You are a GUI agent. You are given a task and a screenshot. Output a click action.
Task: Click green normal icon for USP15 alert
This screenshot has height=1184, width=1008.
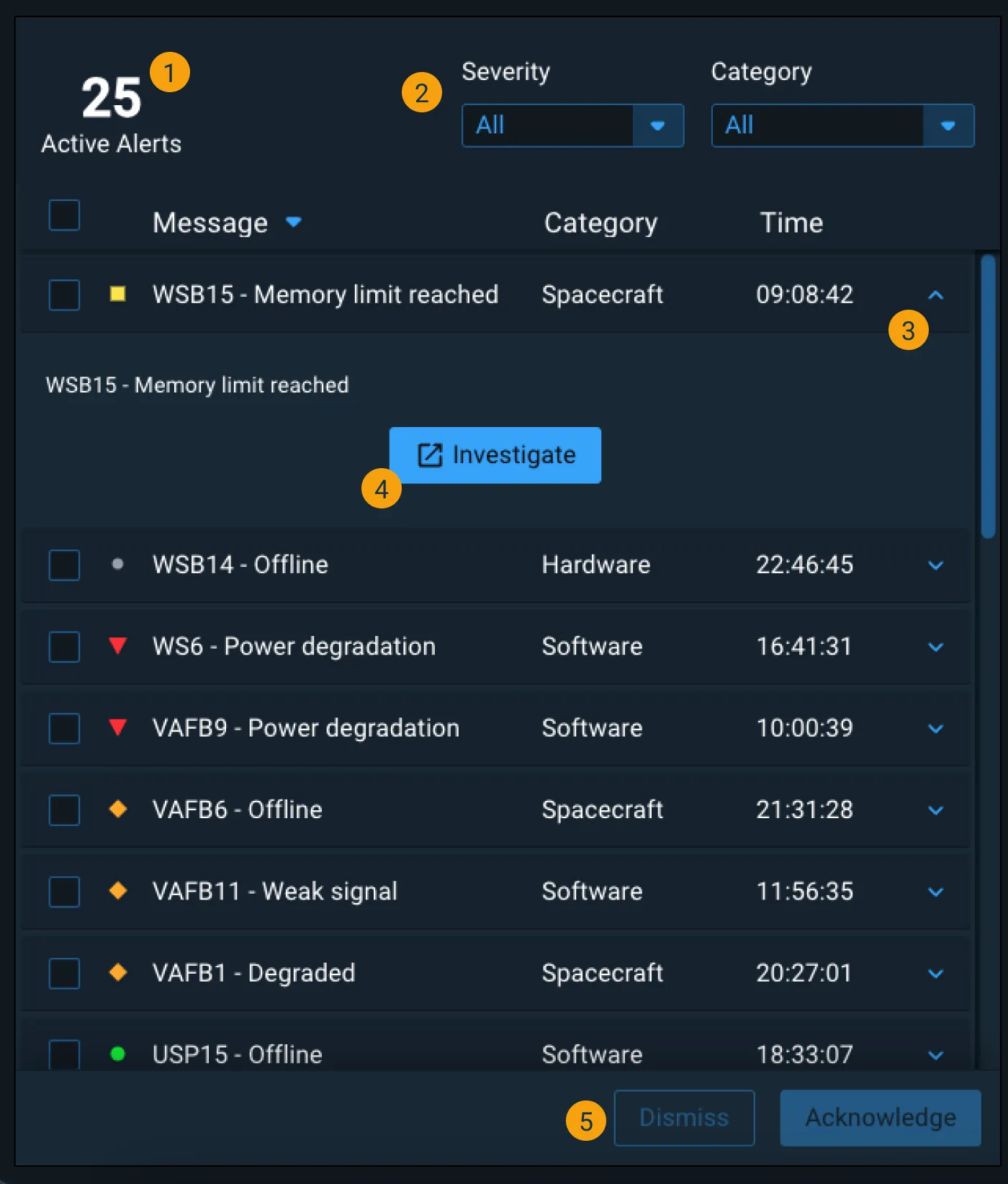(117, 1054)
